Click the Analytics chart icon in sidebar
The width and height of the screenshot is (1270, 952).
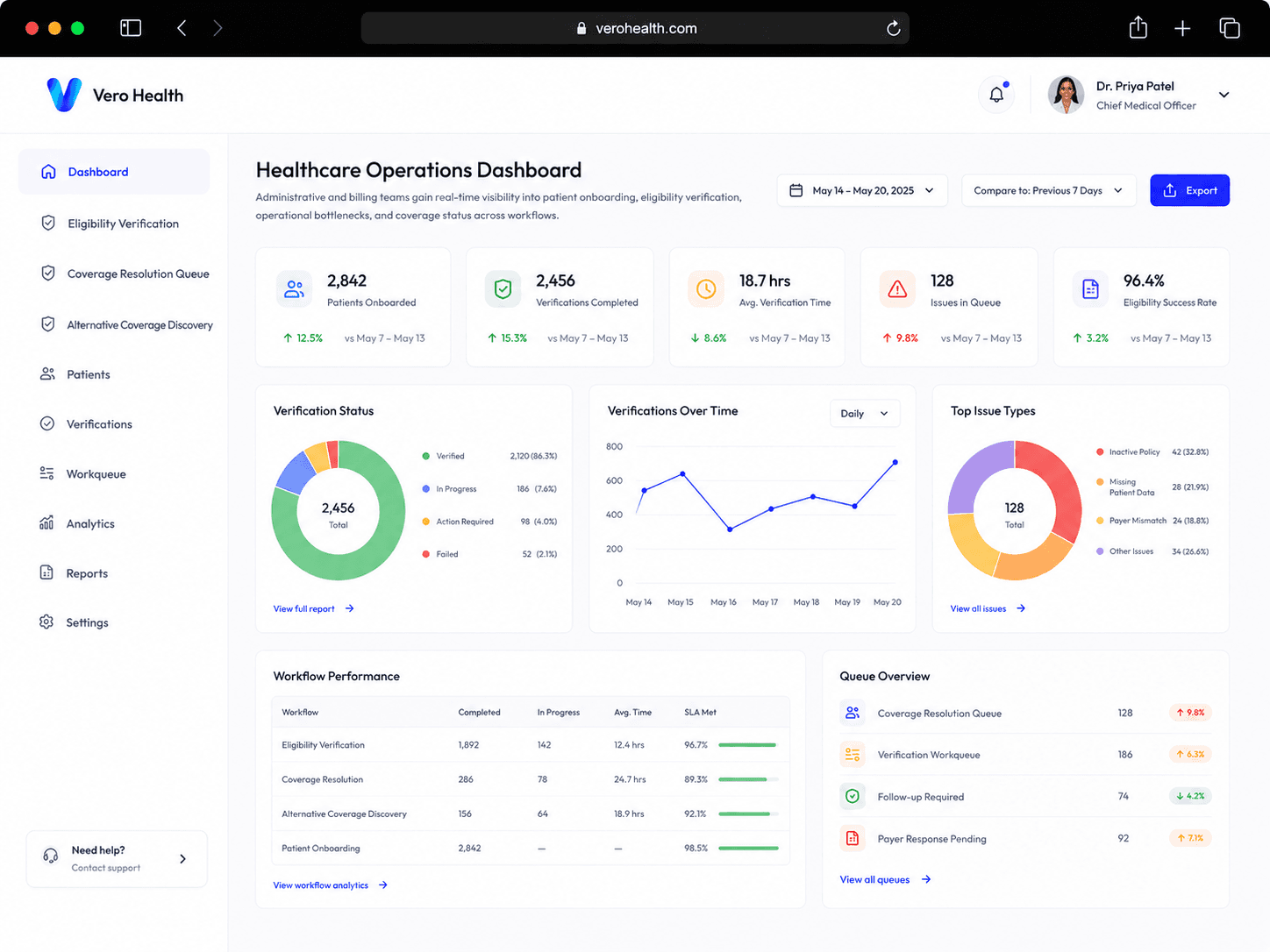pos(46,522)
